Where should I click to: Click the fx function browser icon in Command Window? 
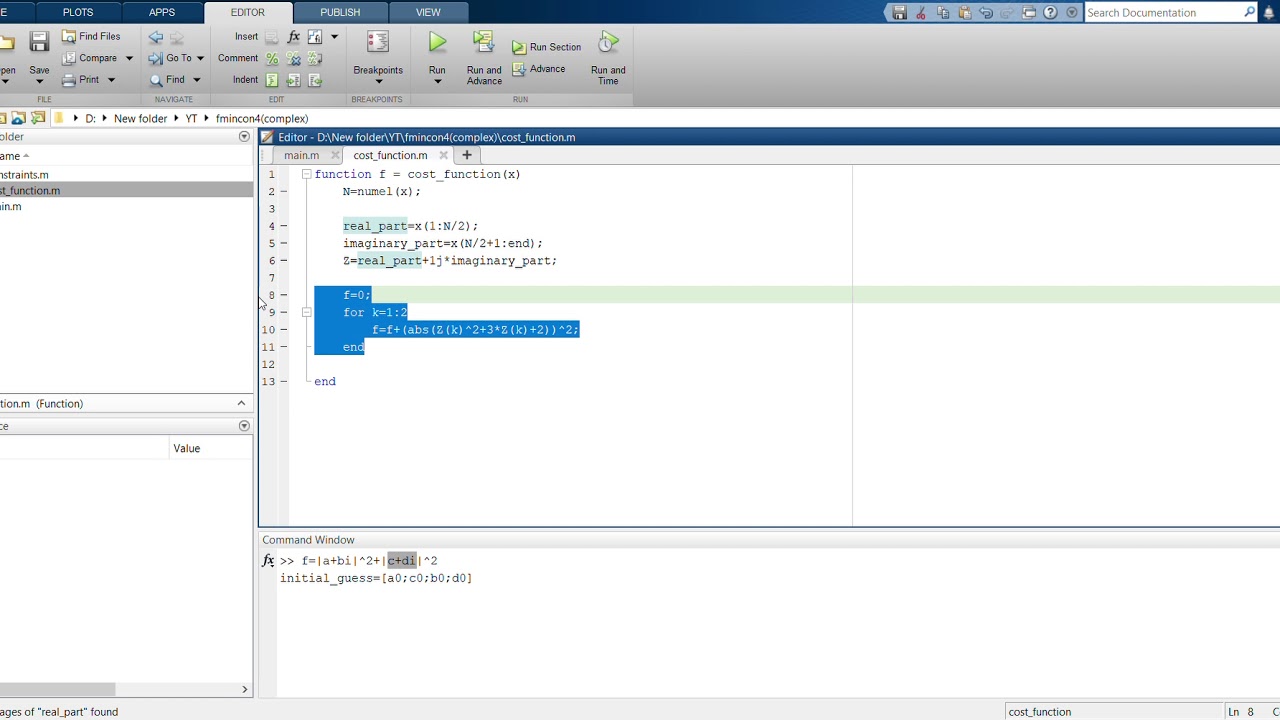268,561
